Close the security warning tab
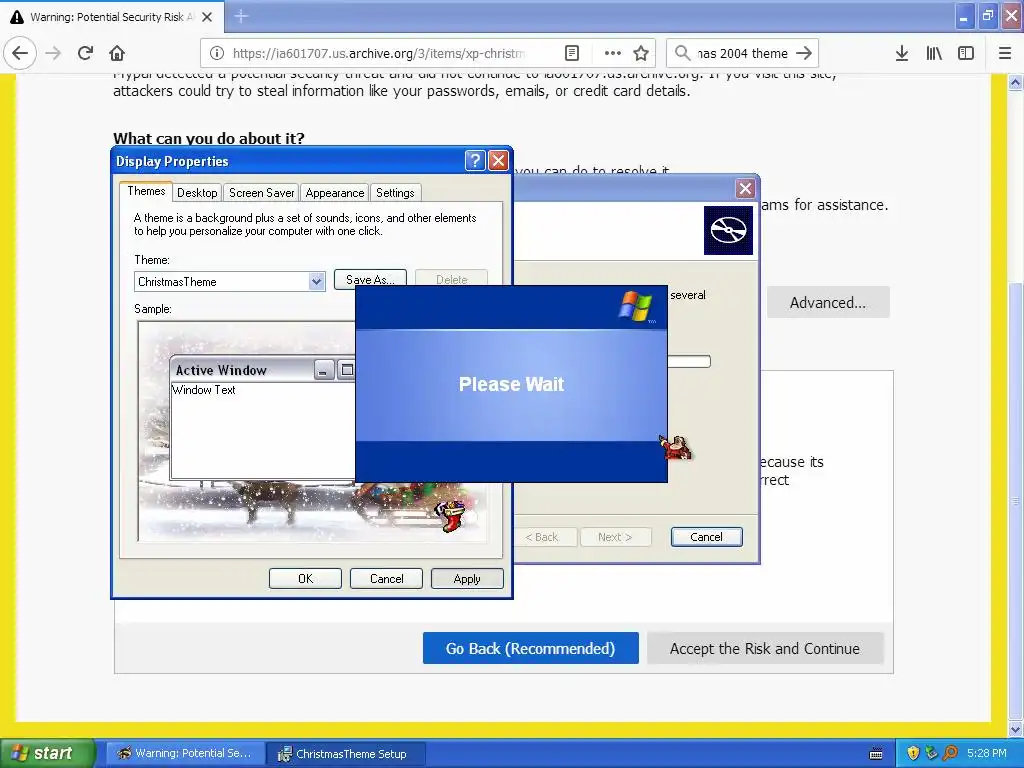The height and width of the screenshot is (768, 1024). (207, 17)
